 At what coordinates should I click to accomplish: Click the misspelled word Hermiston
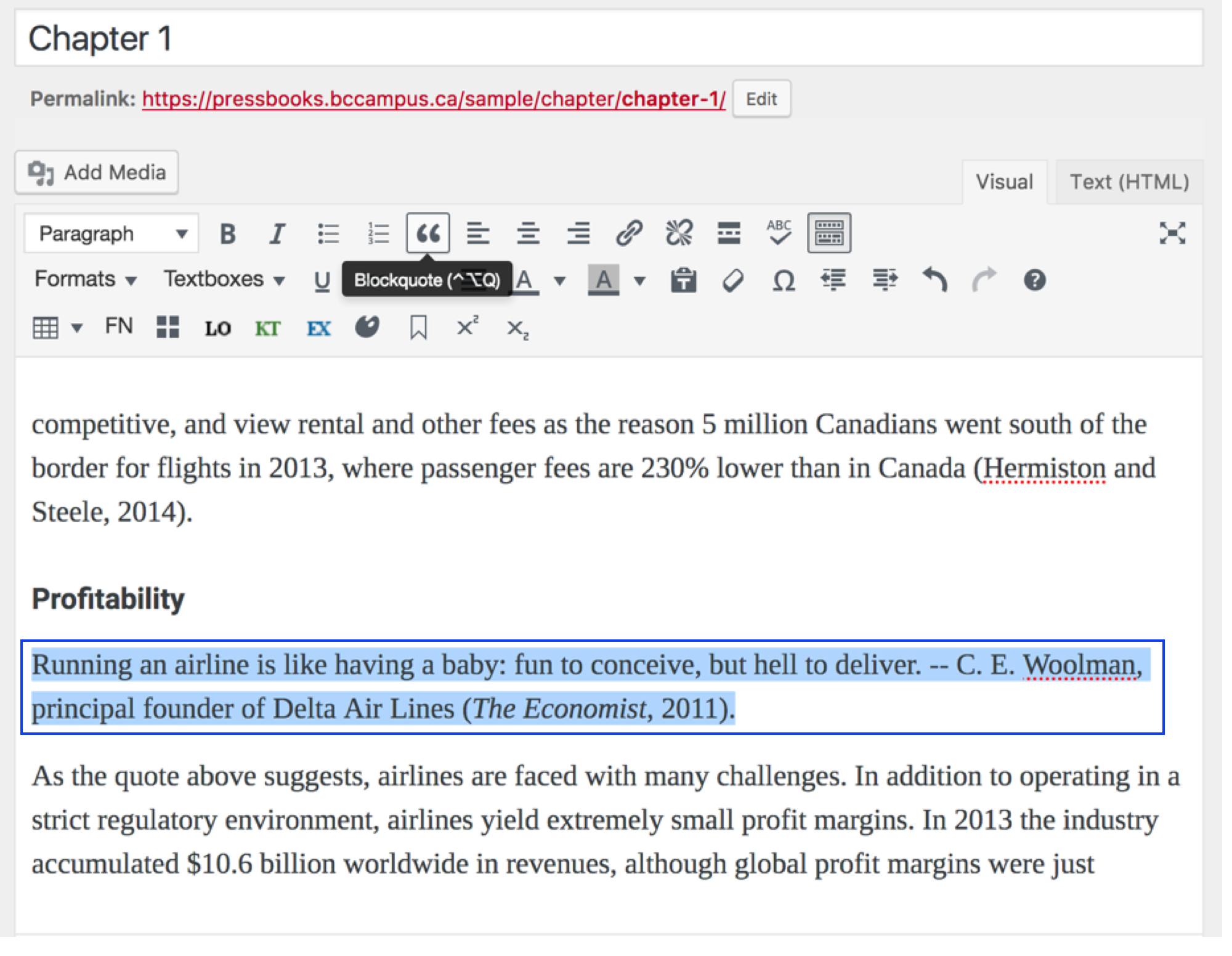[1044, 469]
